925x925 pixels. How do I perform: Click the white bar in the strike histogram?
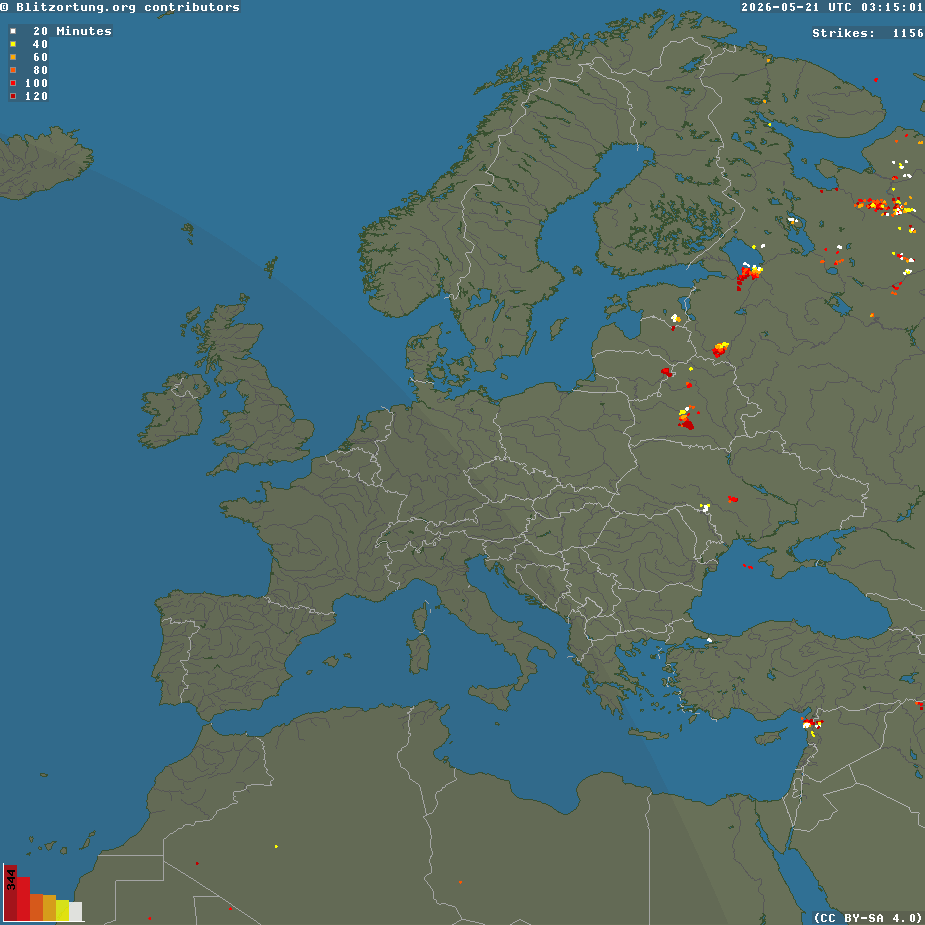[x=76, y=911]
